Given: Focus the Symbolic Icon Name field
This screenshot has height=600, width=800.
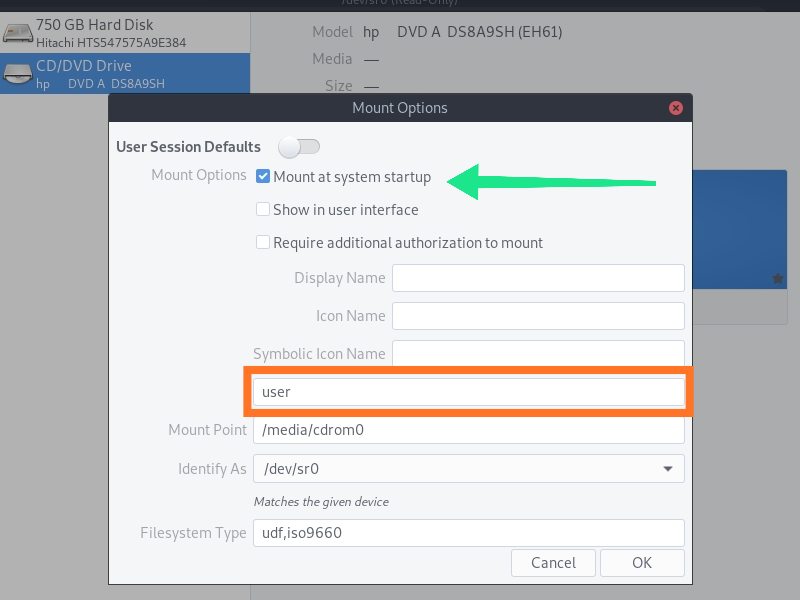Looking at the screenshot, I should [538, 353].
